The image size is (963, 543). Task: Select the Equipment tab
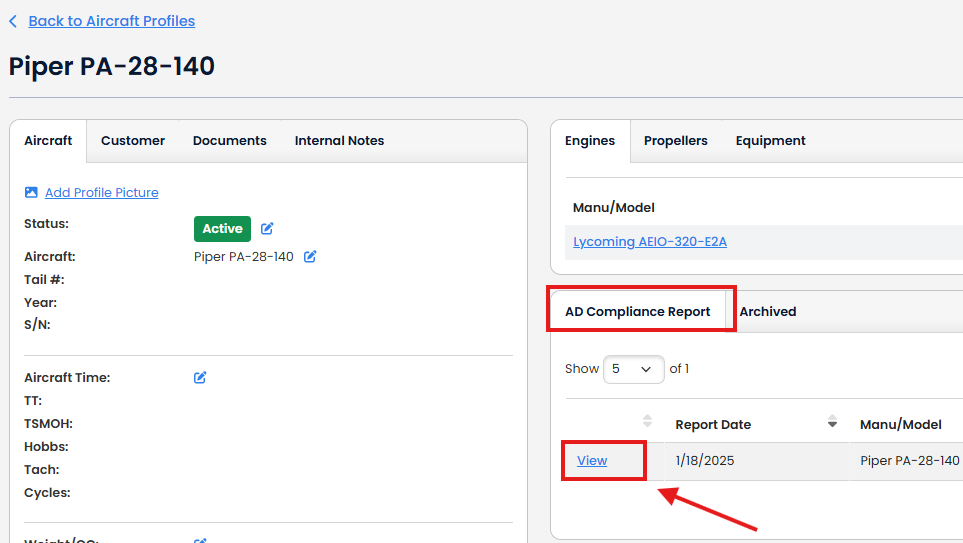(771, 141)
